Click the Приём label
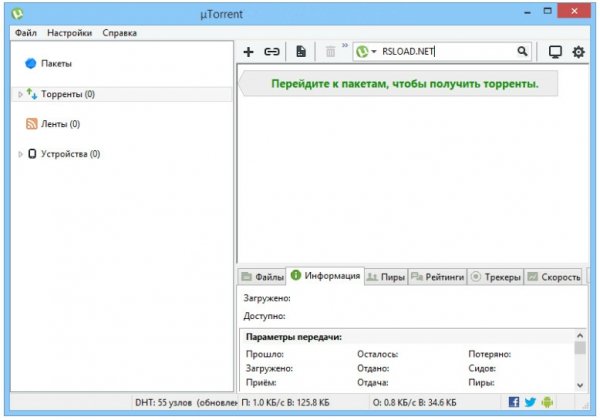 (261, 383)
